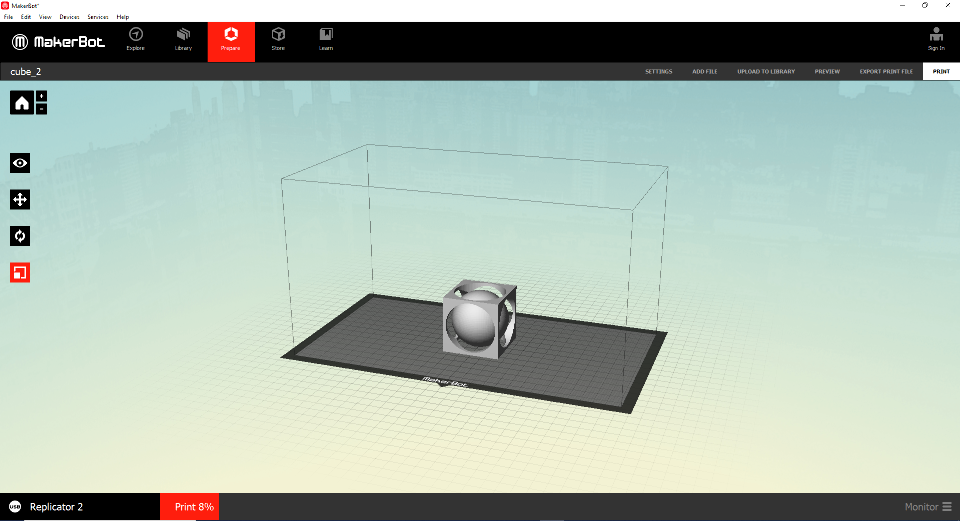
Task: Open the File menu
Action: [x=9, y=17]
